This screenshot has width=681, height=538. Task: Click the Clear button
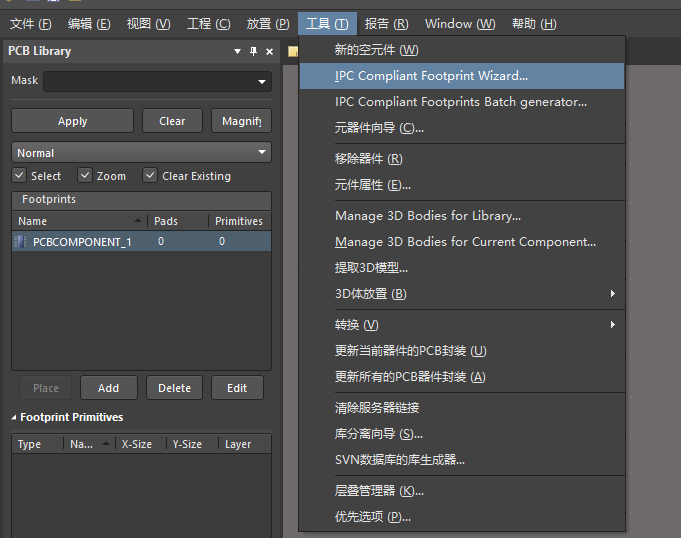pos(172,121)
